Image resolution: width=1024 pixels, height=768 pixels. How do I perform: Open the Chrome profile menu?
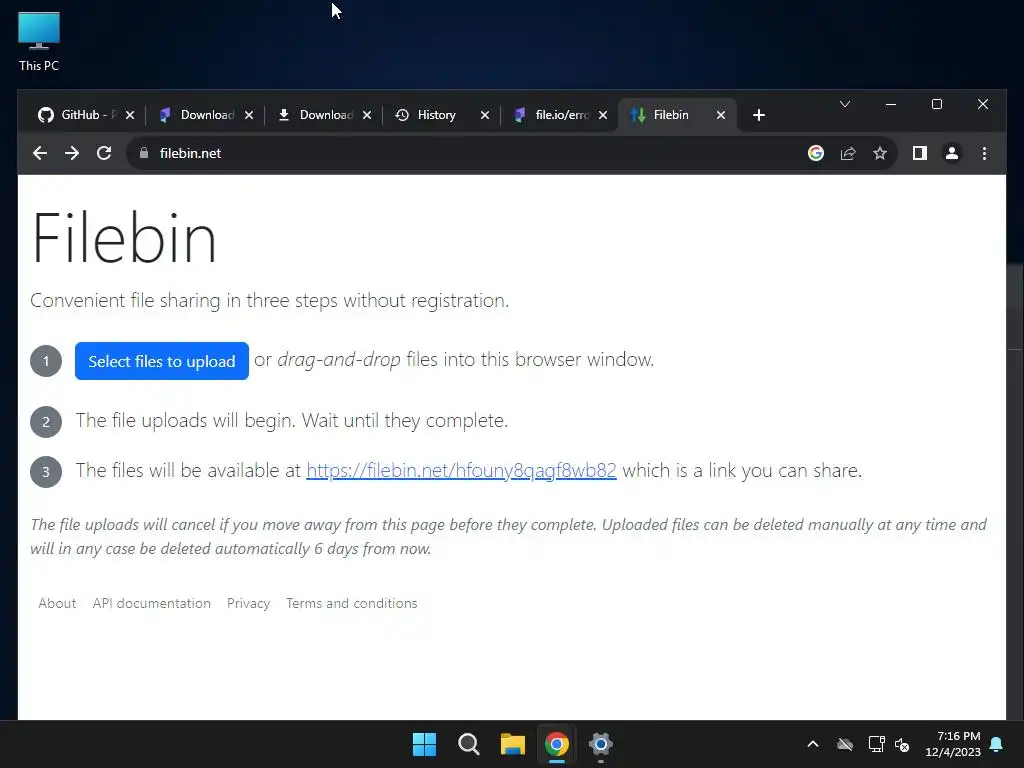coord(952,153)
